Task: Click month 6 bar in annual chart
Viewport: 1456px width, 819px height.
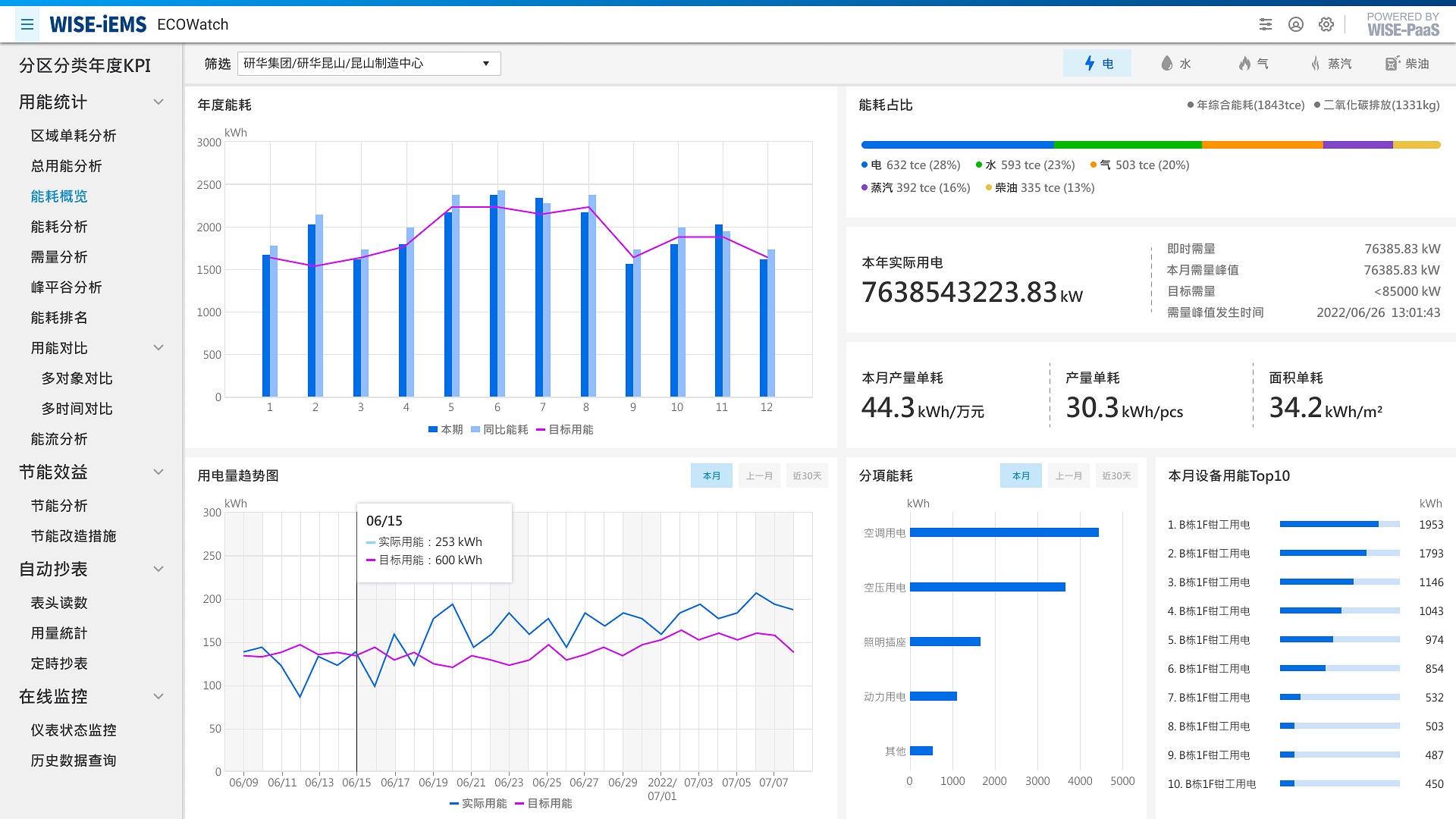Action: point(494,296)
